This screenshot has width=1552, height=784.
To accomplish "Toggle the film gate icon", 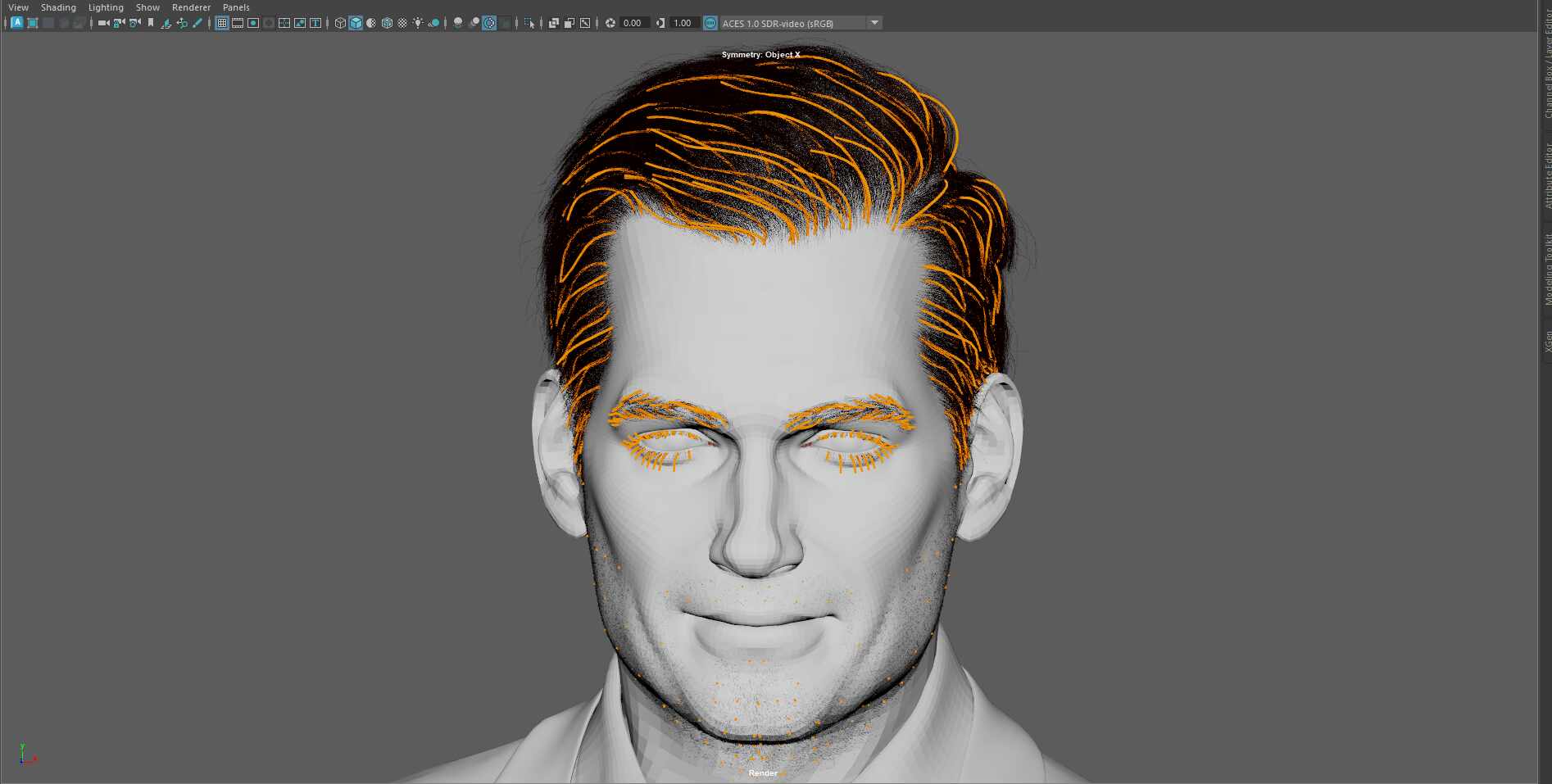I will coord(238,23).
